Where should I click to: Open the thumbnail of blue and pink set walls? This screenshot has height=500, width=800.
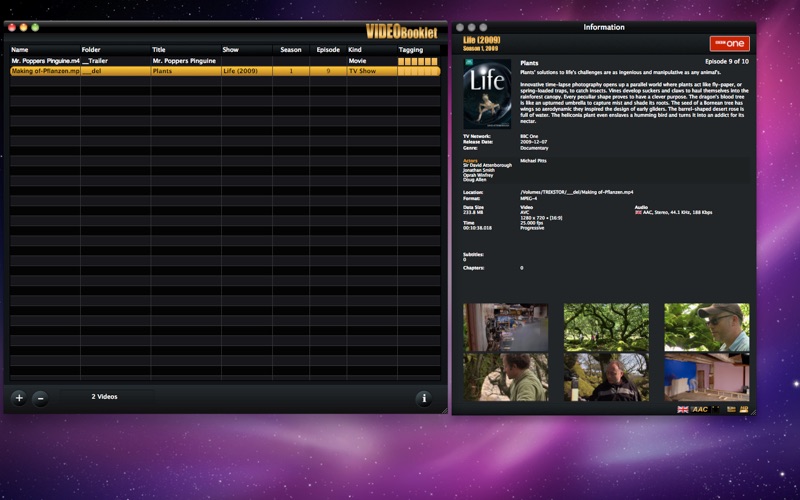pos(707,377)
